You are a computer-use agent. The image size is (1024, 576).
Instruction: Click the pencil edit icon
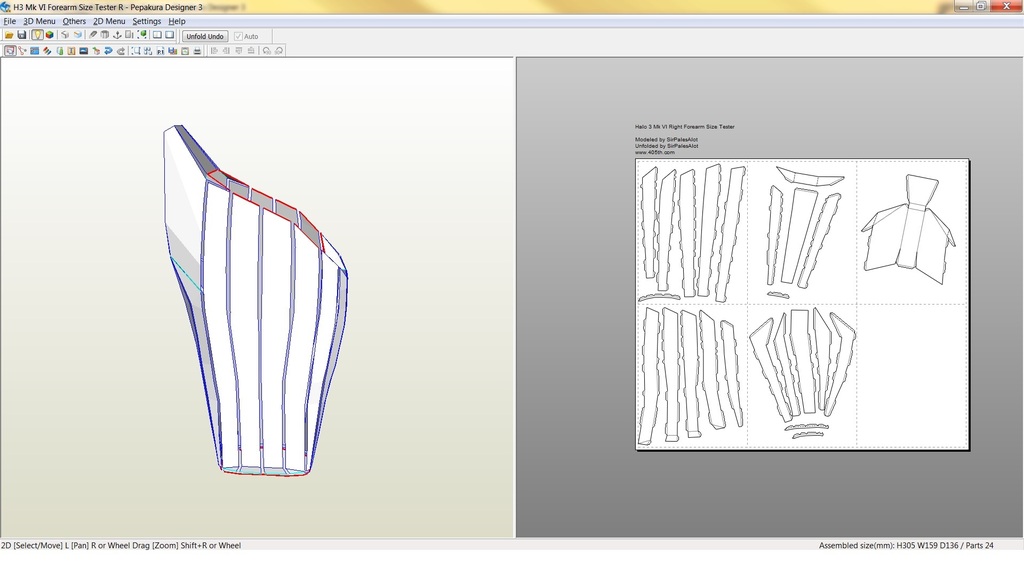click(93, 35)
